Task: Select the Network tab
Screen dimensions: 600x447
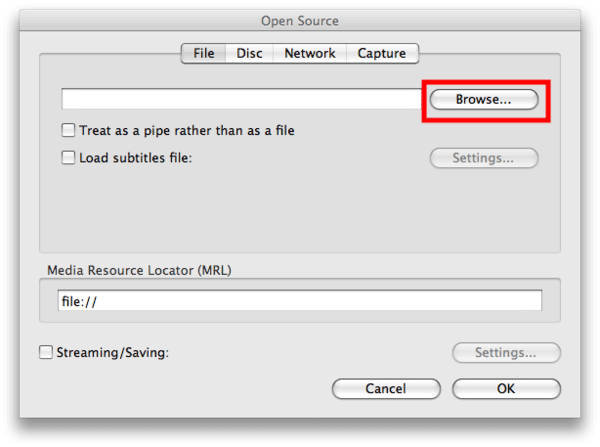Action: tap(310, 53)
